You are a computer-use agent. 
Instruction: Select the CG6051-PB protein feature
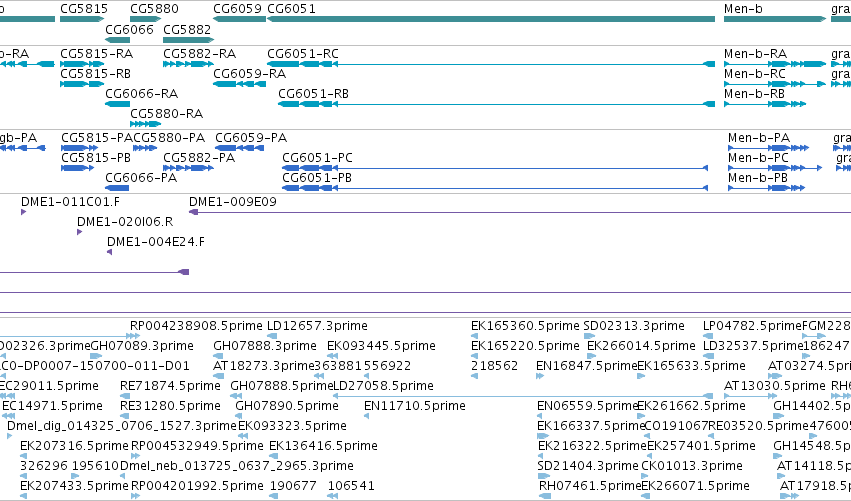495,188
